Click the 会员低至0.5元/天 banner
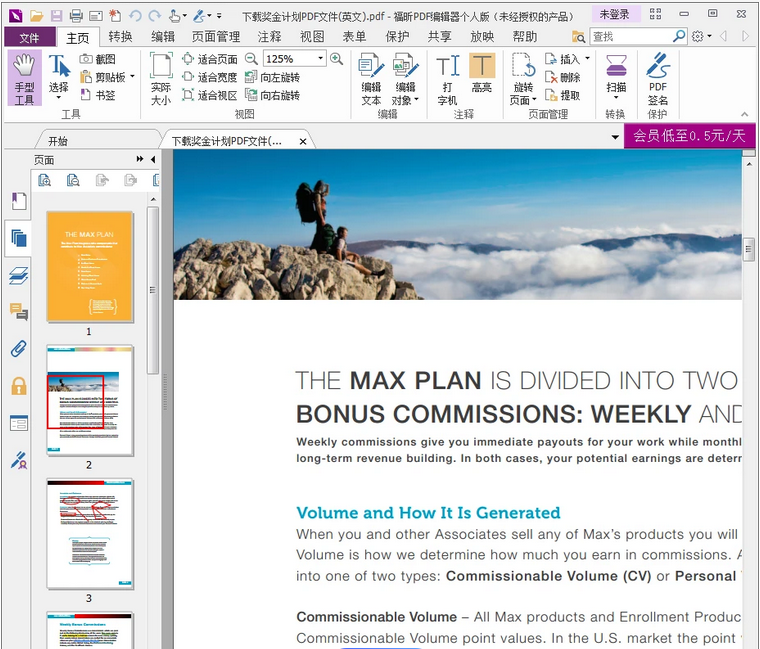This screenshot has height=649, width=760. pyautogui.click(x=689, y=135)
